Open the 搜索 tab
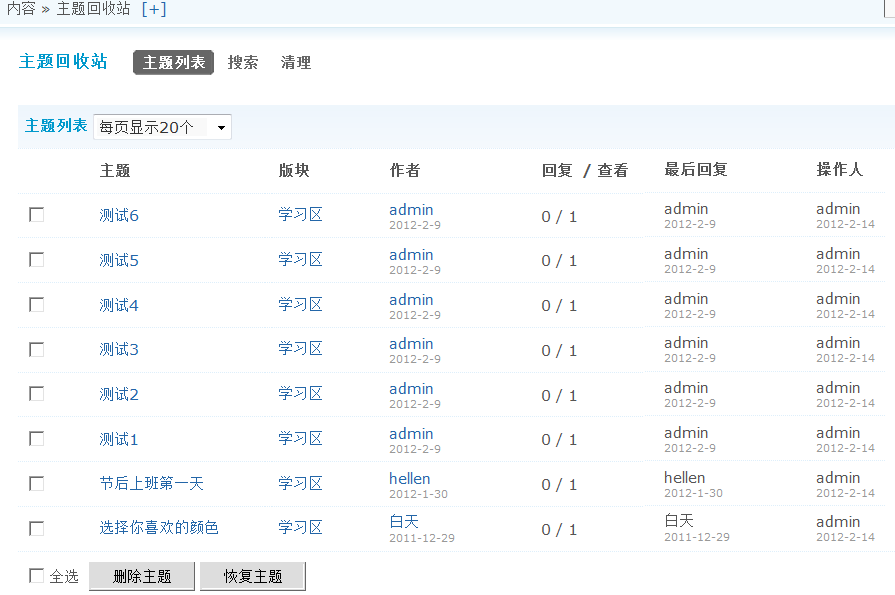The width and height of the screenshot is (895, 595). pyautogui.click(x=243, y=62)
